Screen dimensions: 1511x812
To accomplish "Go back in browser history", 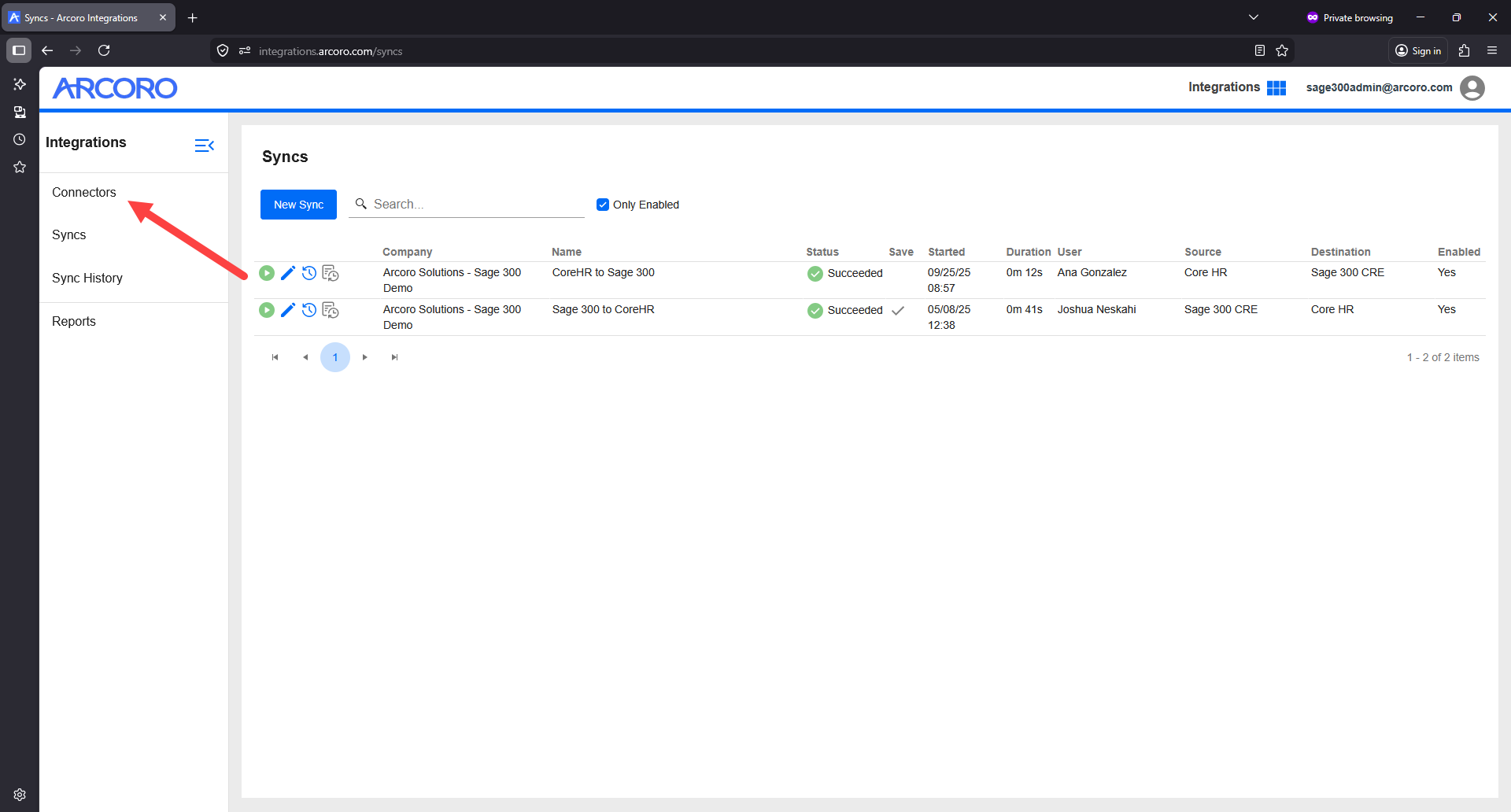I will pos(47,50).
